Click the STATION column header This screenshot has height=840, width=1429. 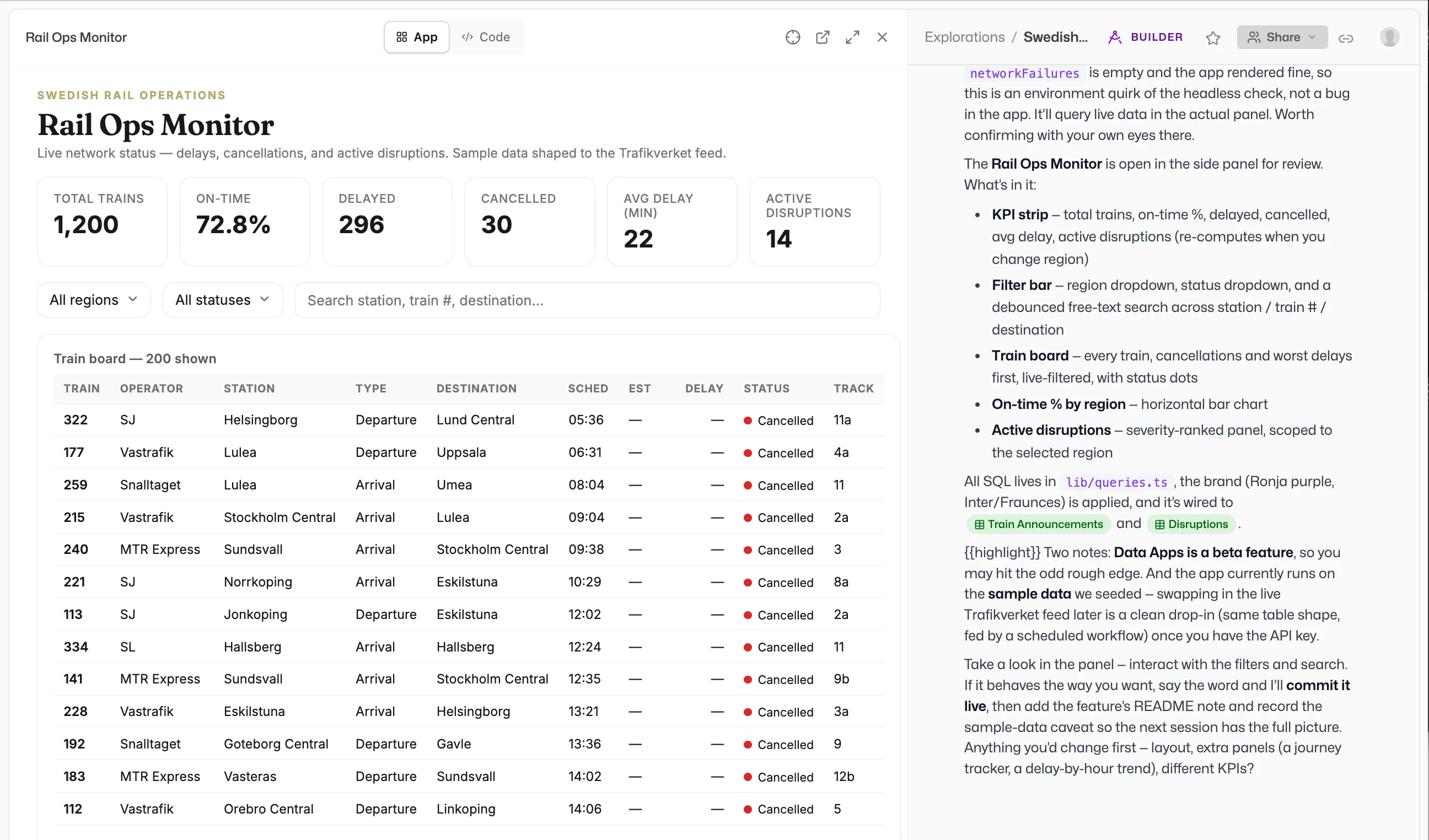pos(249,389)
